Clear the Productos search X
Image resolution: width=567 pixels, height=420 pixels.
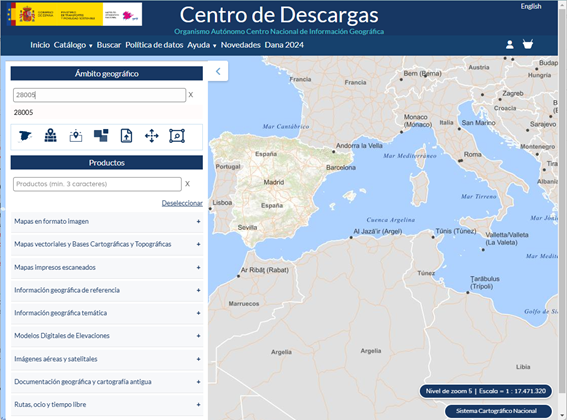187,184
